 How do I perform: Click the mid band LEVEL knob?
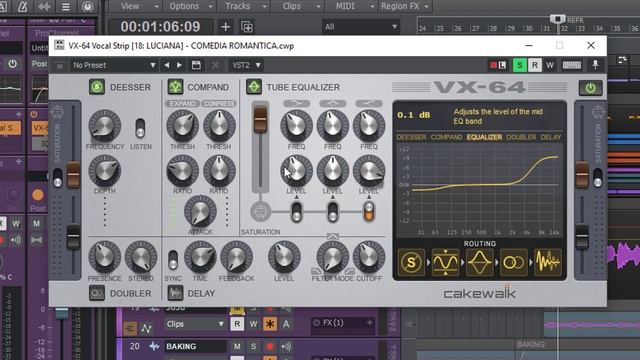333,171
